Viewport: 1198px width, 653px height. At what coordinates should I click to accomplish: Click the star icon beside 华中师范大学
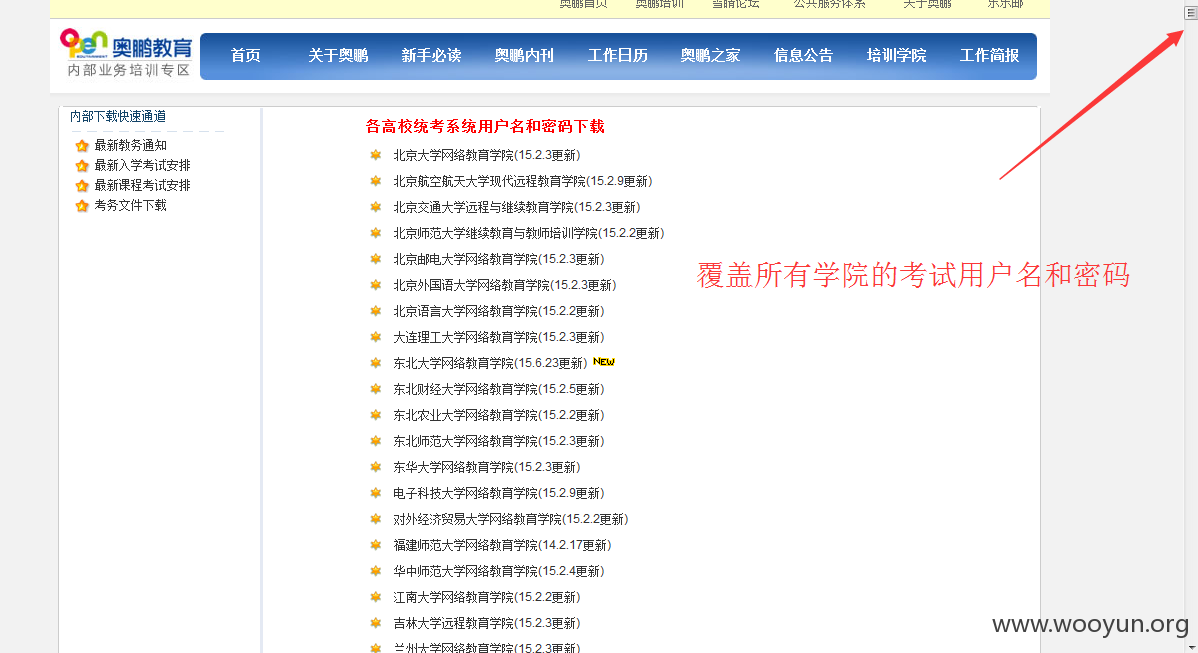375,571
